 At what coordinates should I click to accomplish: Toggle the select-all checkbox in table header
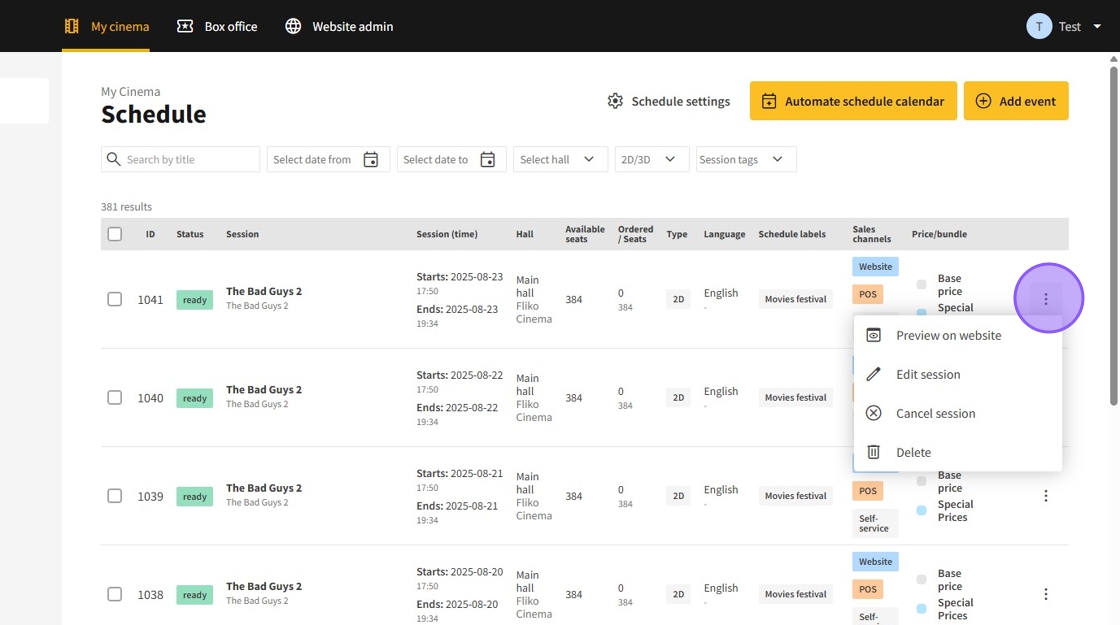coord(115,234)
